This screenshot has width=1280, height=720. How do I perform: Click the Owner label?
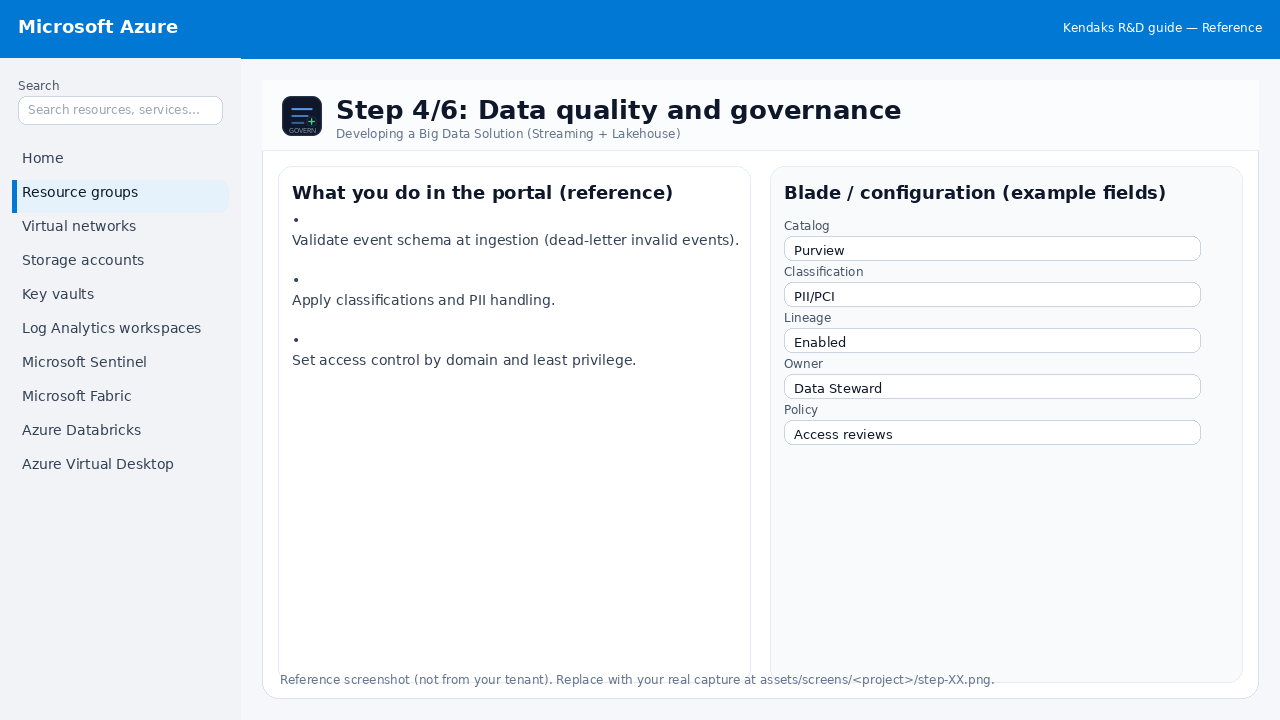[803, 364]
